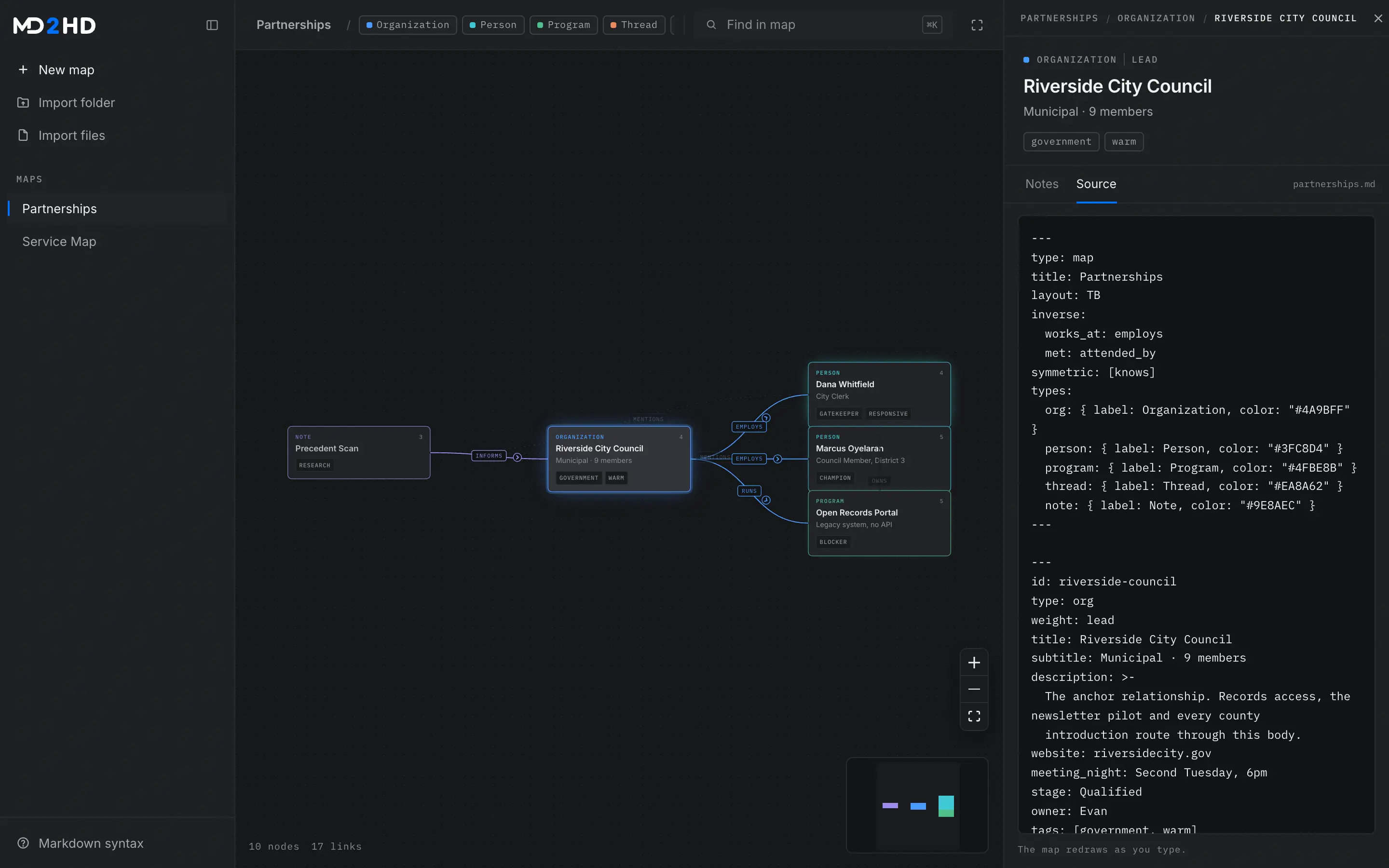This screenshot has width=1389, height=868.
Task: Click arrow icon on Dana EMPLOYS edge
Action: [x=766, y=418]
